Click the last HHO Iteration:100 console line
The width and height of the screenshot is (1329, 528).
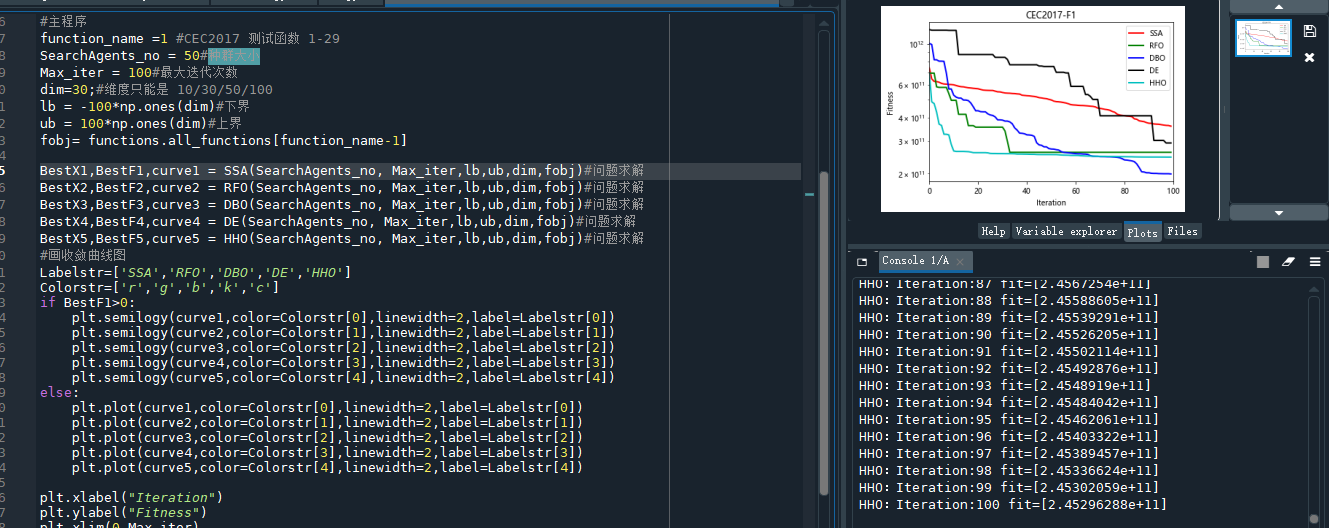(1012, 505)
